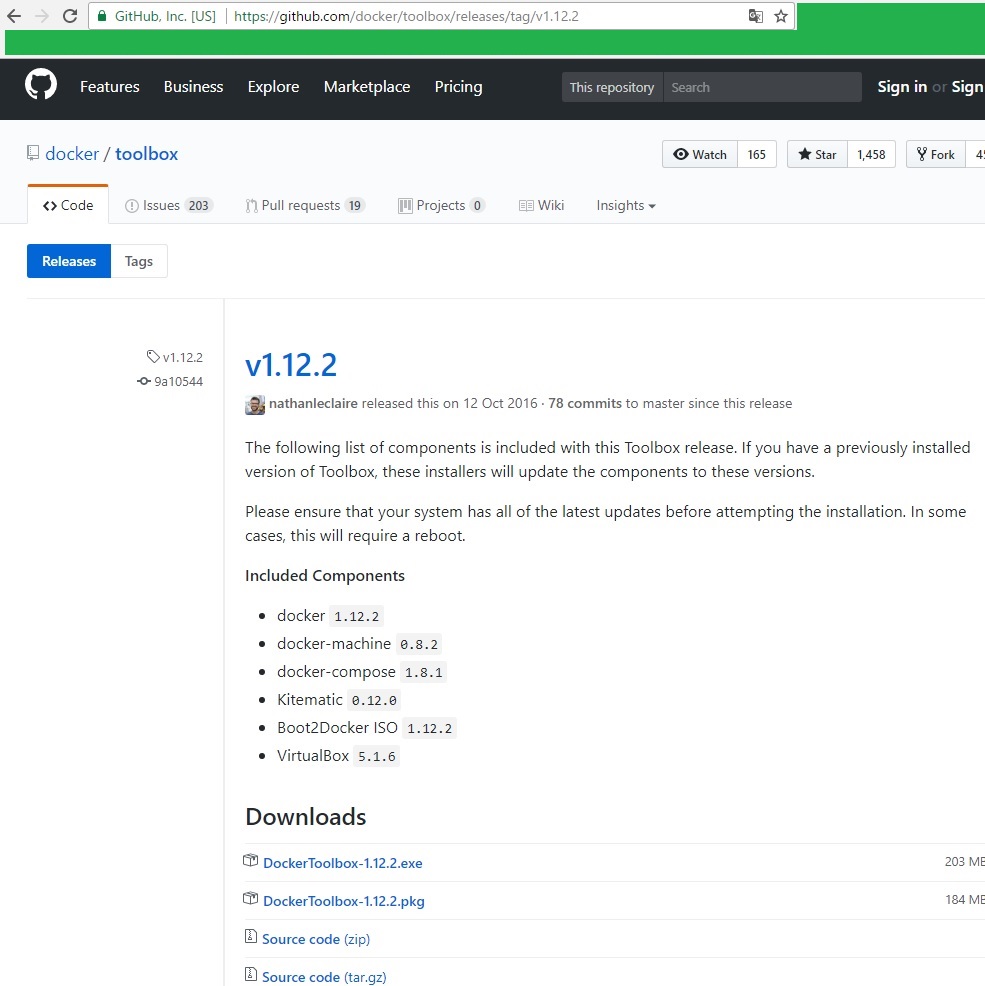Open the Pricing nav item
This screenshot has height=986, width=985.
point(459,87)
